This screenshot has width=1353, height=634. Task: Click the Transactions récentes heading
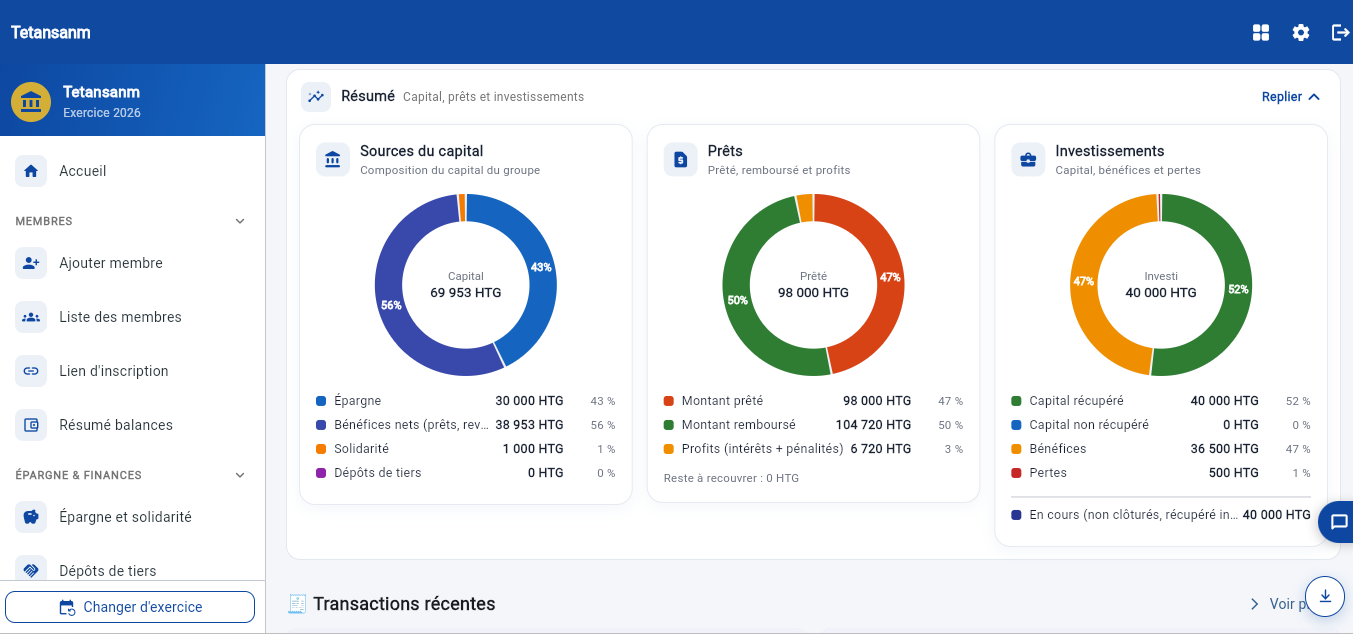click(404, 604)
